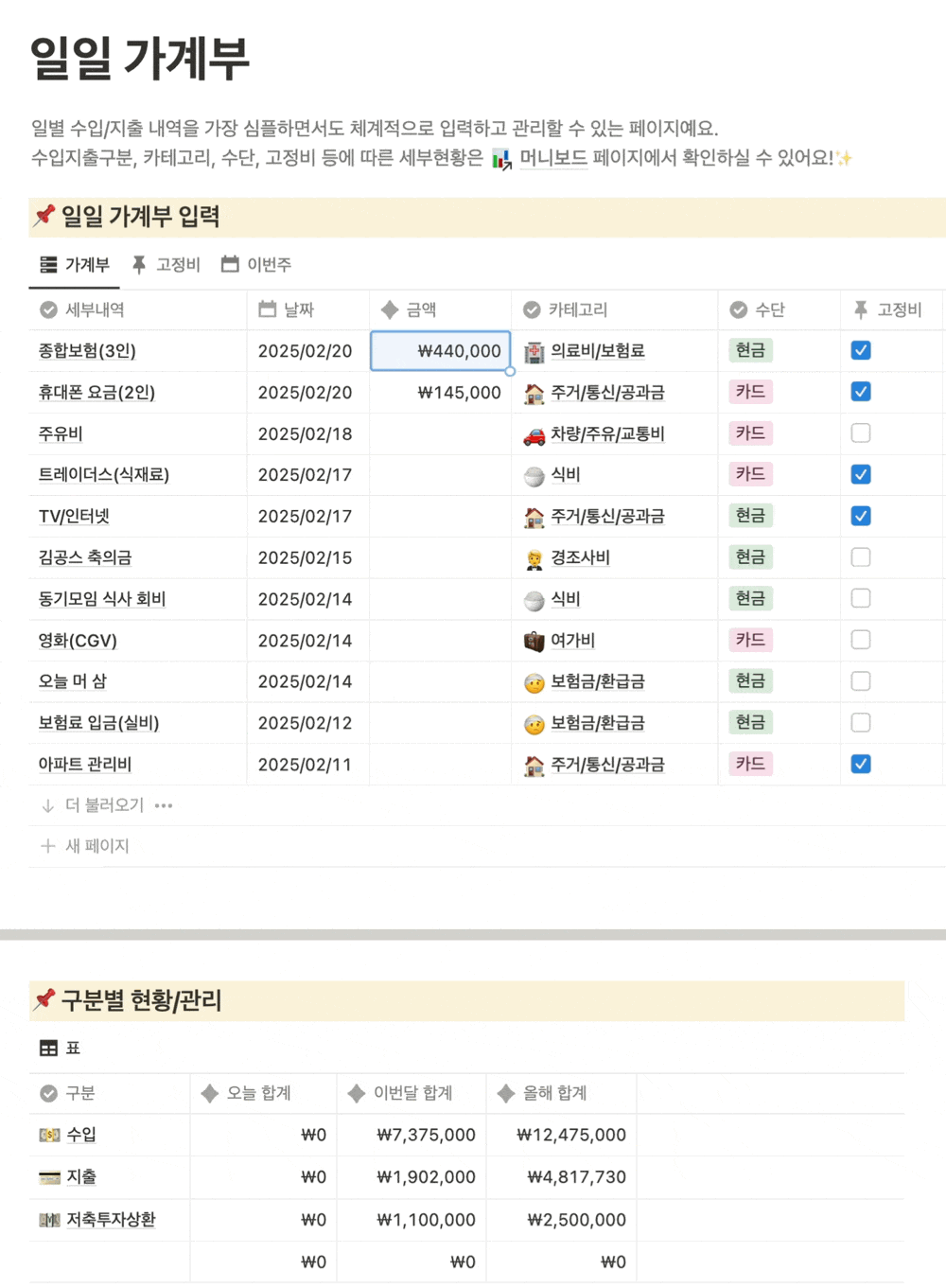Add a new row with 새 페이지
The width and height of the screenshot is (946, 1288).
[x=84, y=846]
